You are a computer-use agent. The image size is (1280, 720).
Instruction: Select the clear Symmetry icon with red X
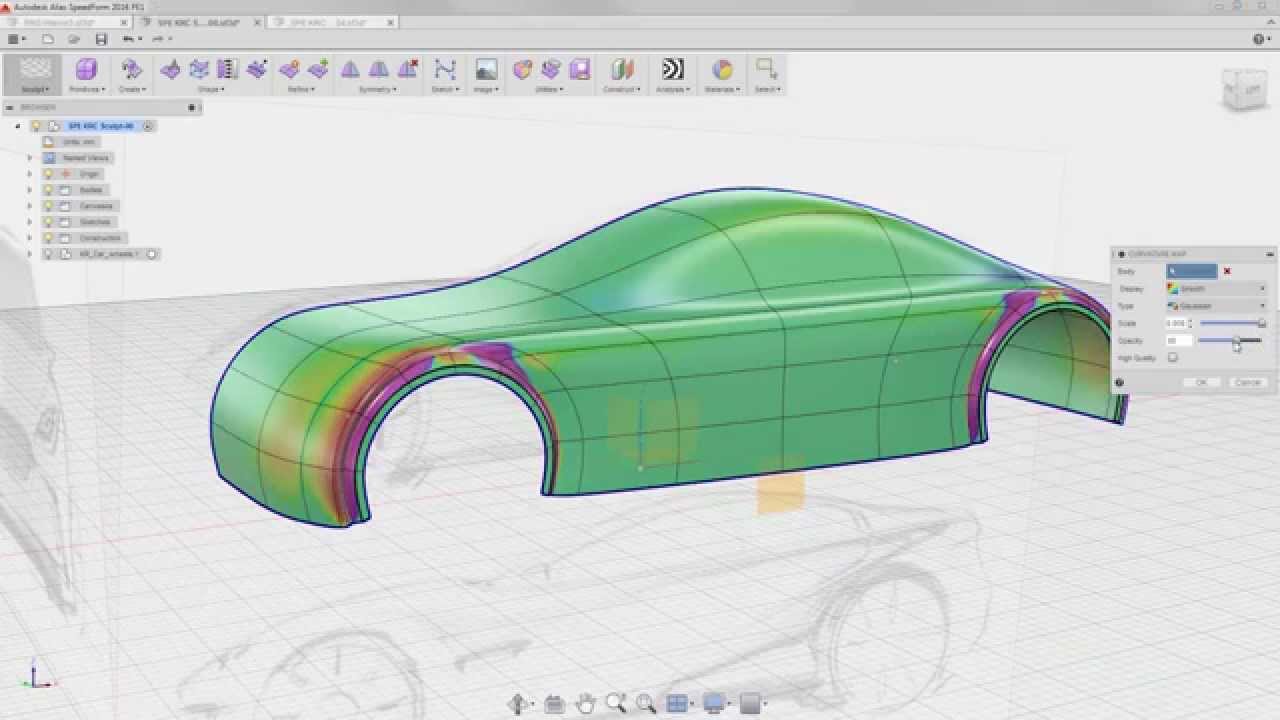click(x=408, y=69)
